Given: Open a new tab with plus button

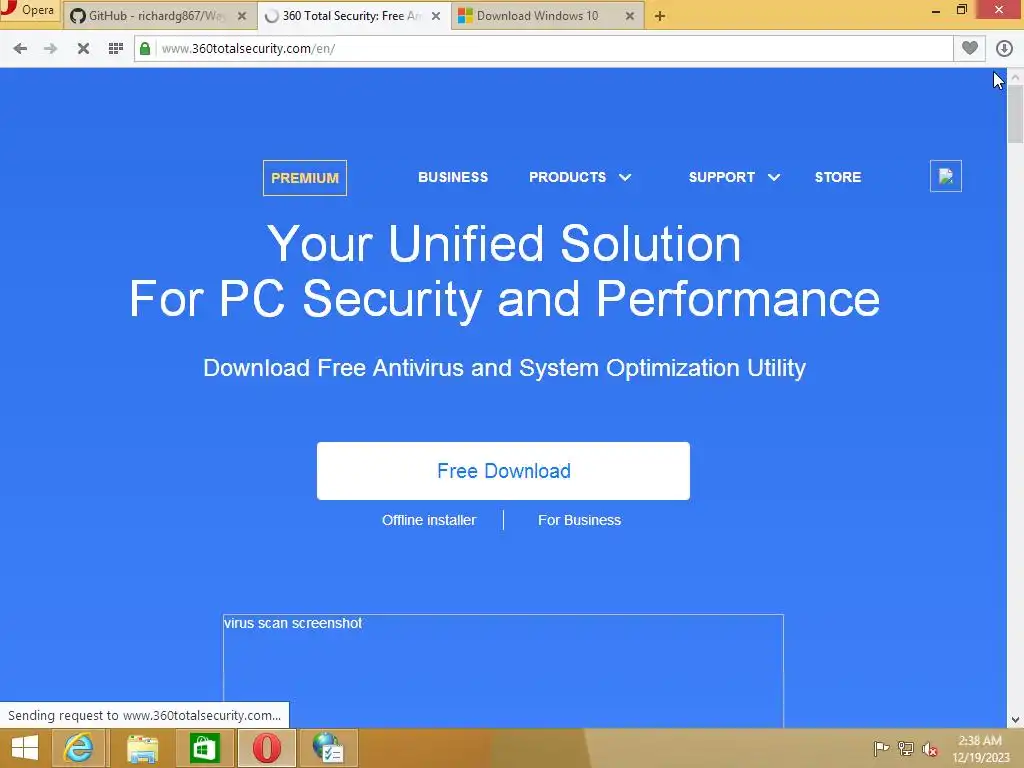Looking at the screenshot, I should 660,16.
